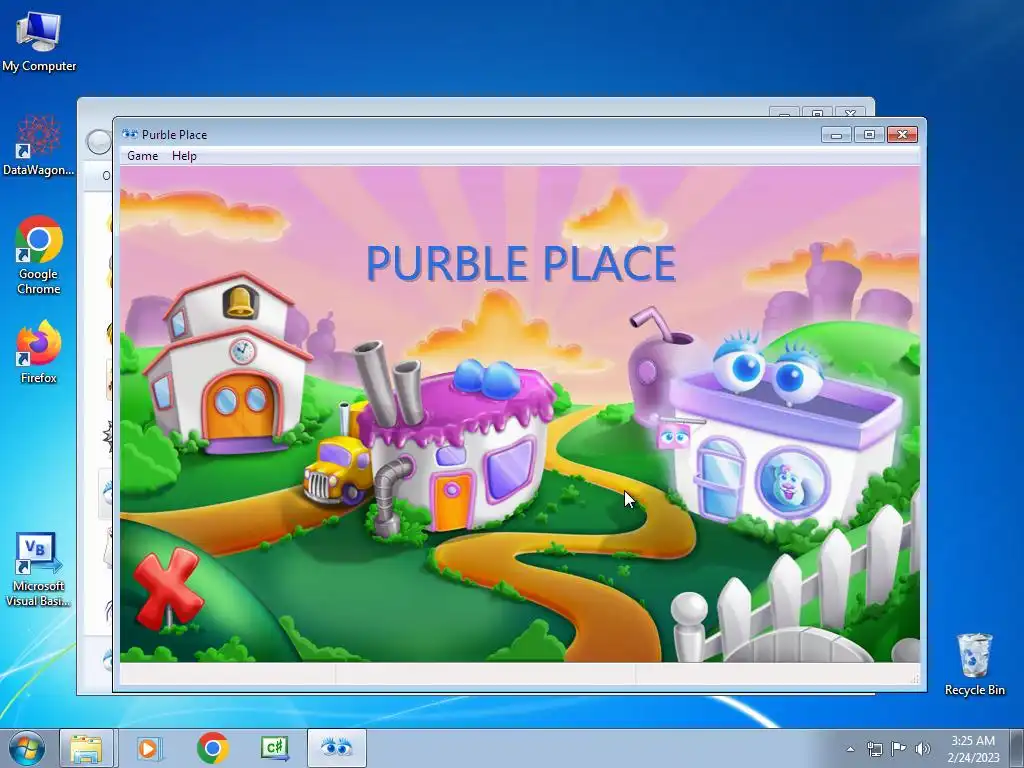
Task: Close the Purble Place window
Action: (903, 135)
